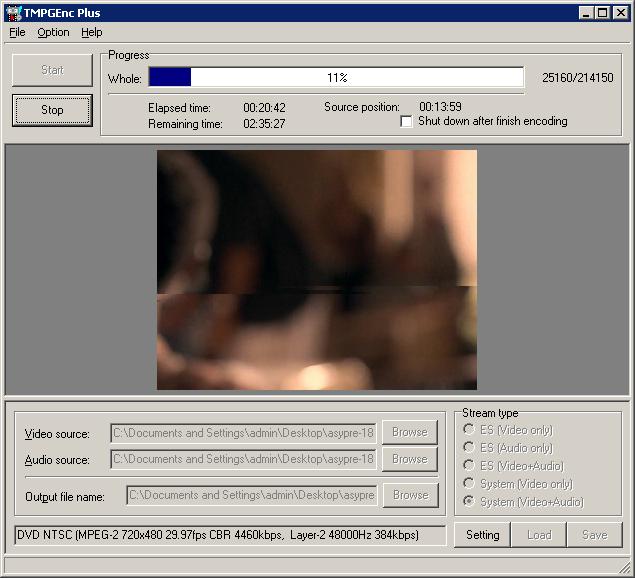
Task: Click Browse next to Output file name
Action: (411, 495)
